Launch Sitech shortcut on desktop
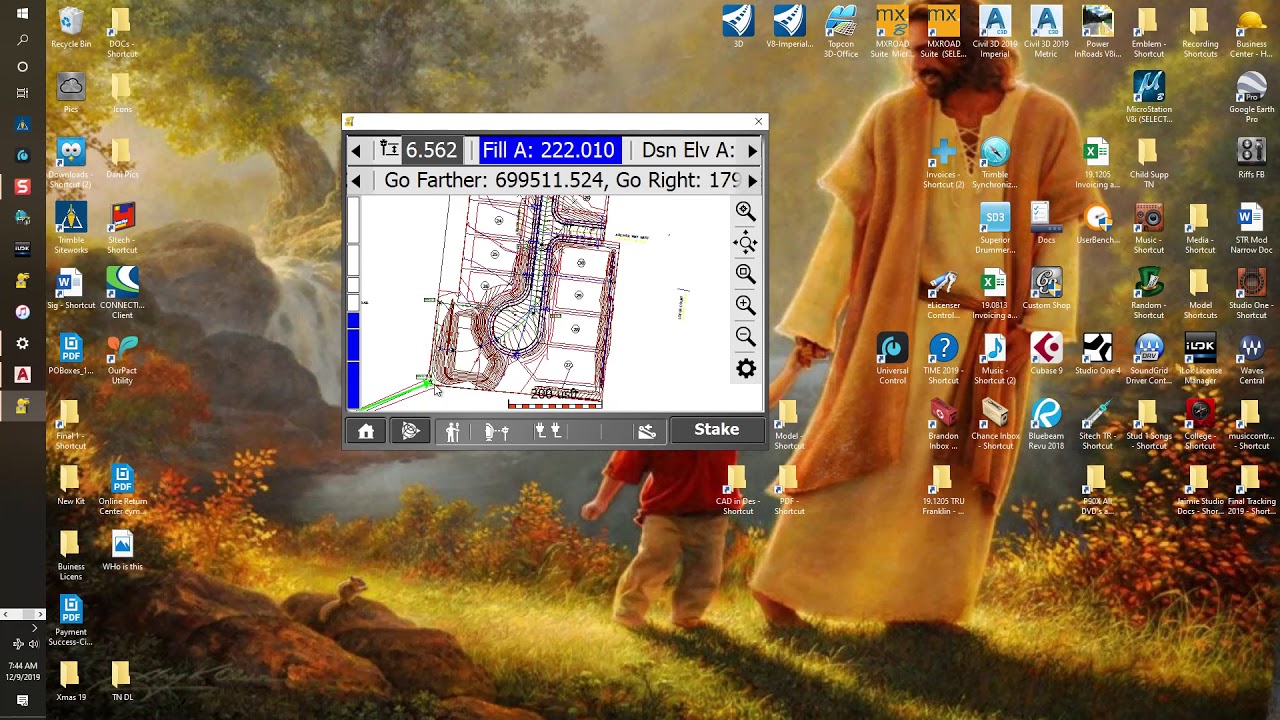This screenshot has height=720, width=1280. point(122,228)
